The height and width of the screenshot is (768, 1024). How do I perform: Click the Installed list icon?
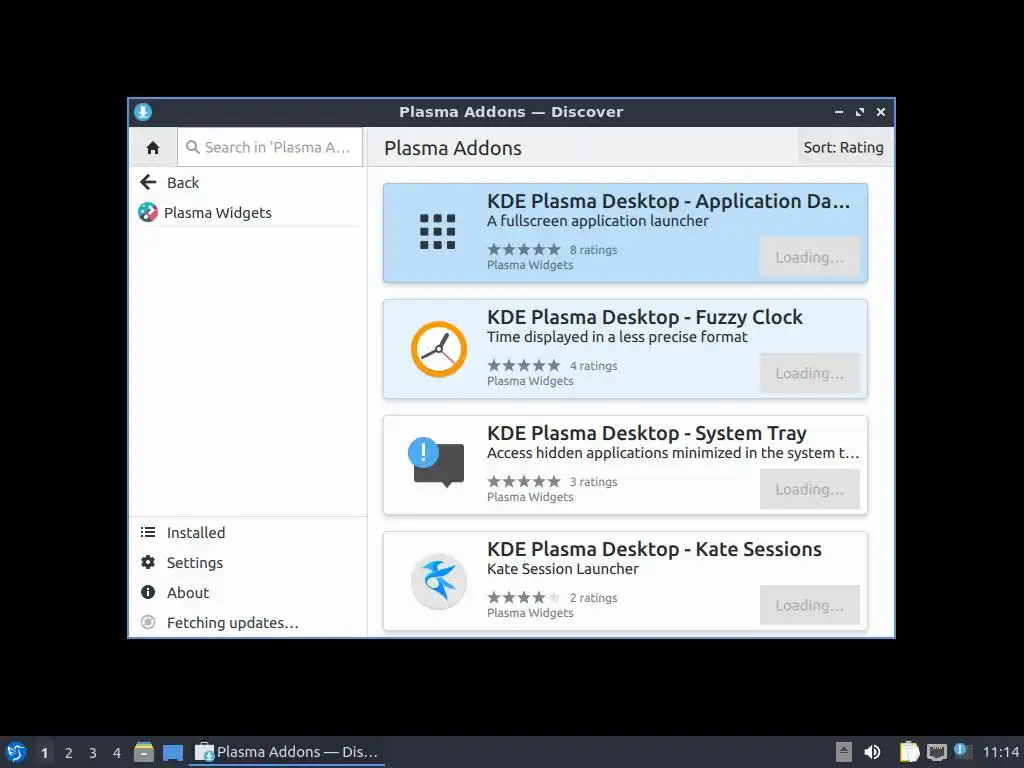click(148, 532)
